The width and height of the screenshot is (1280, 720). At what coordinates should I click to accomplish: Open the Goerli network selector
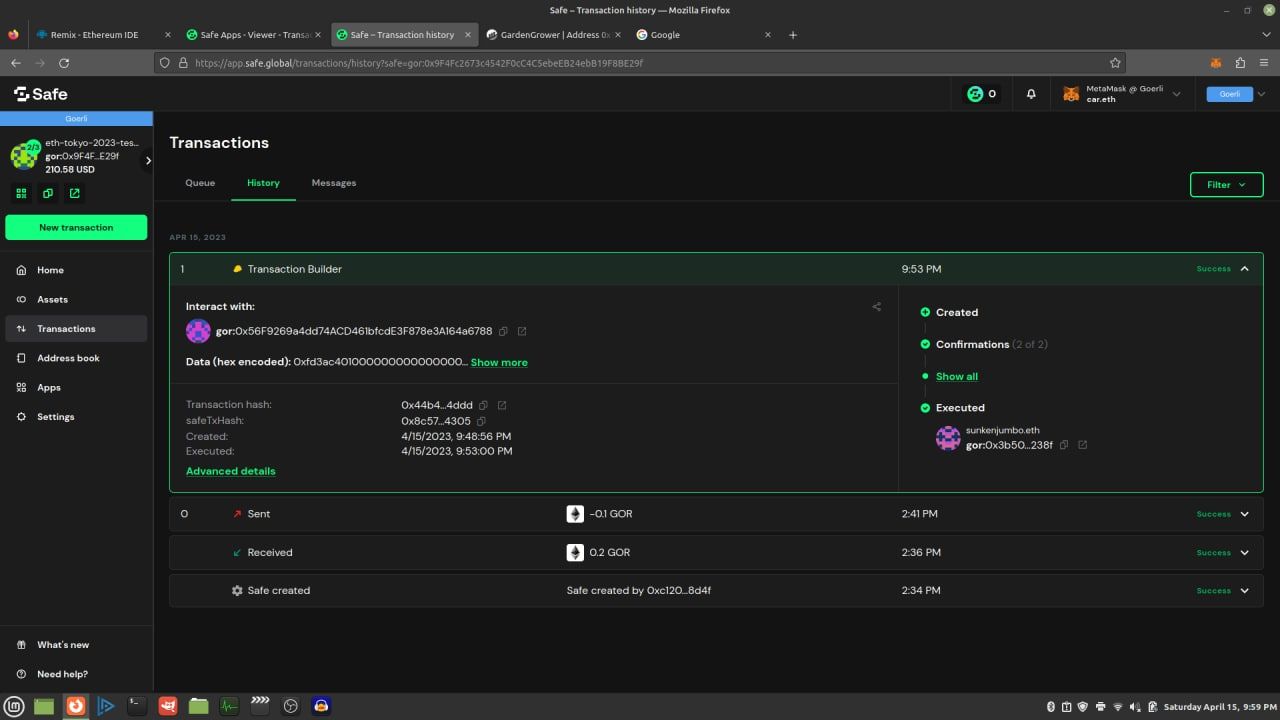pos(1237,94)
